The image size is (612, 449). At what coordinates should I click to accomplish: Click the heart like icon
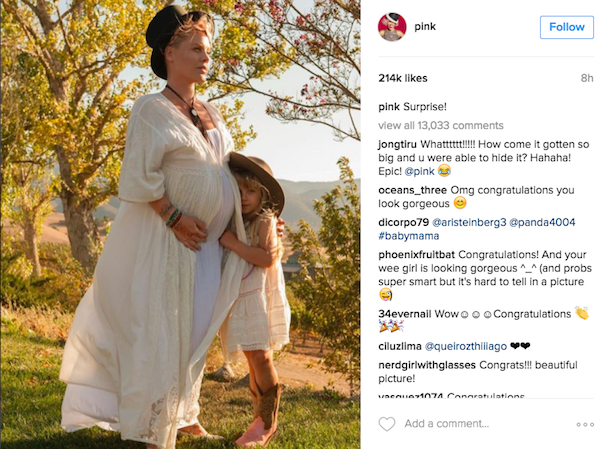pyautogui.click(x=387, y=424)
